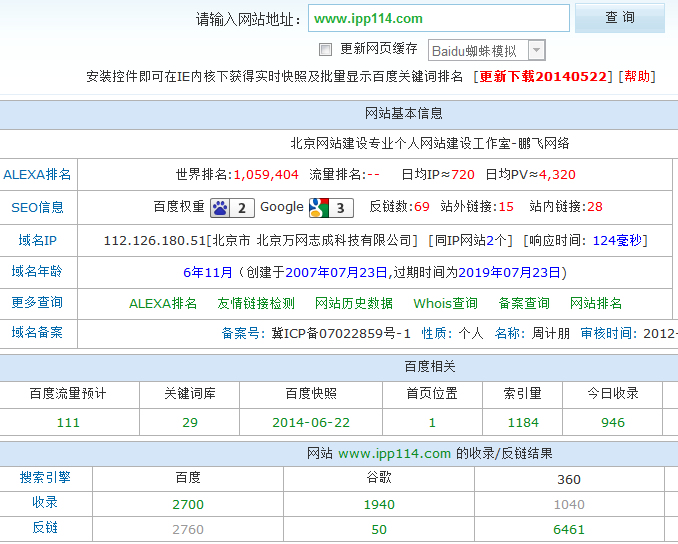Open the 域名IP label link
Screen dimensions: 678x544
[x=38, y=240]
